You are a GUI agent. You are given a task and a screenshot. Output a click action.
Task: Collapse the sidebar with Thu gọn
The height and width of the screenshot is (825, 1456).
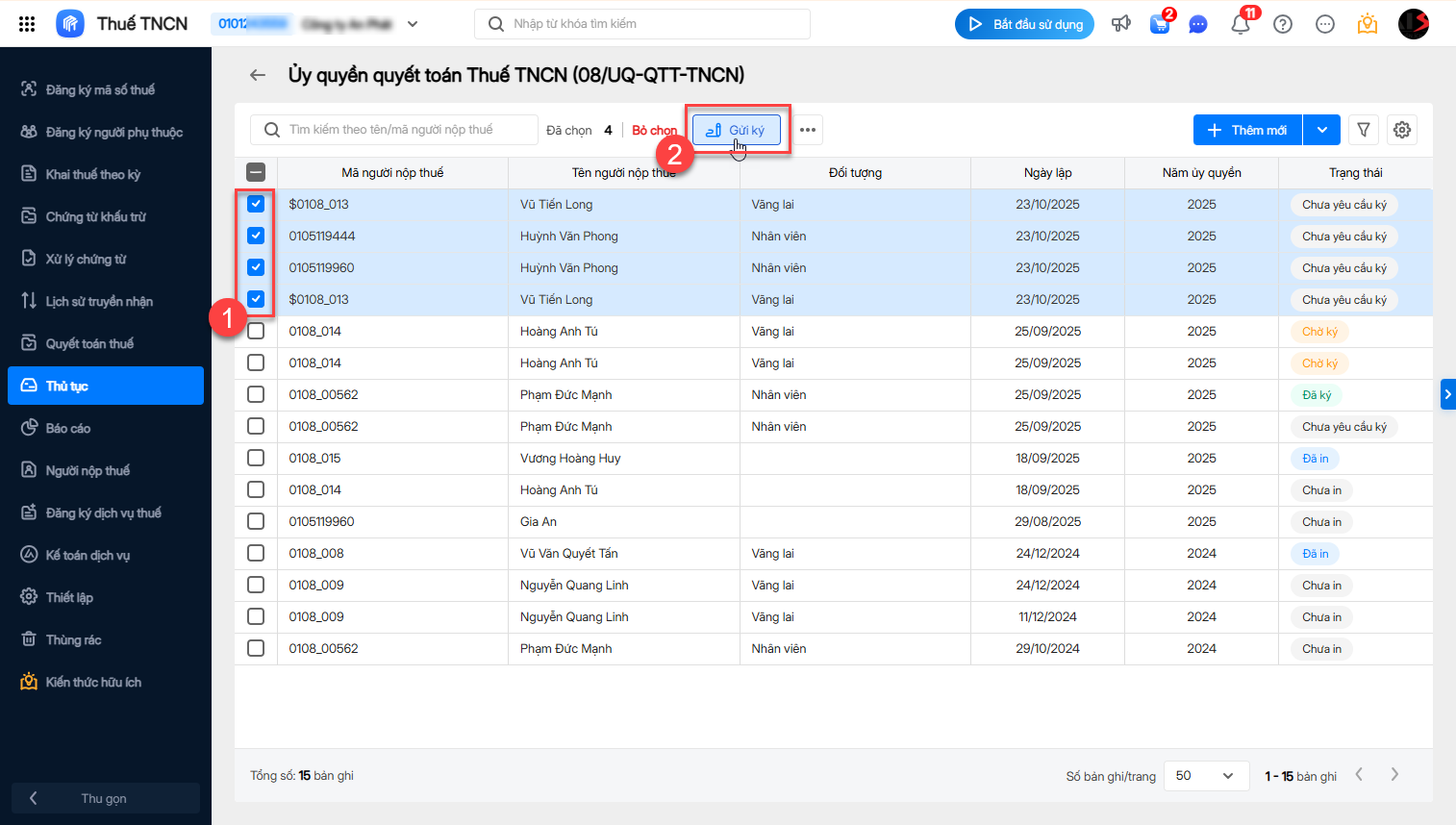pos(106,798)
